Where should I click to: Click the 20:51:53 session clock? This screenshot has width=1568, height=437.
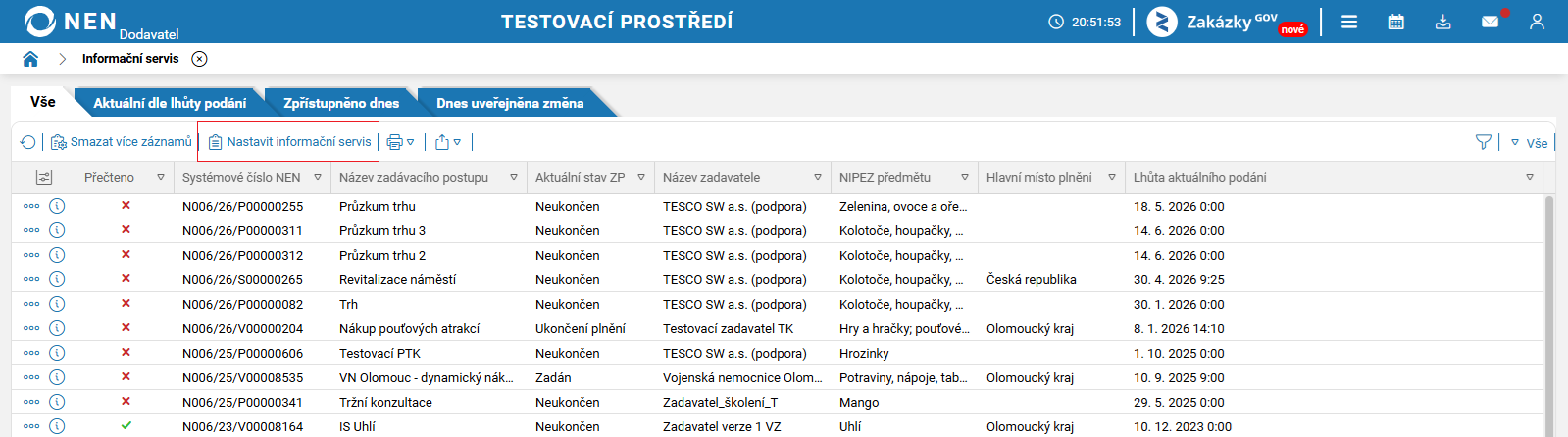point(1085,22)
